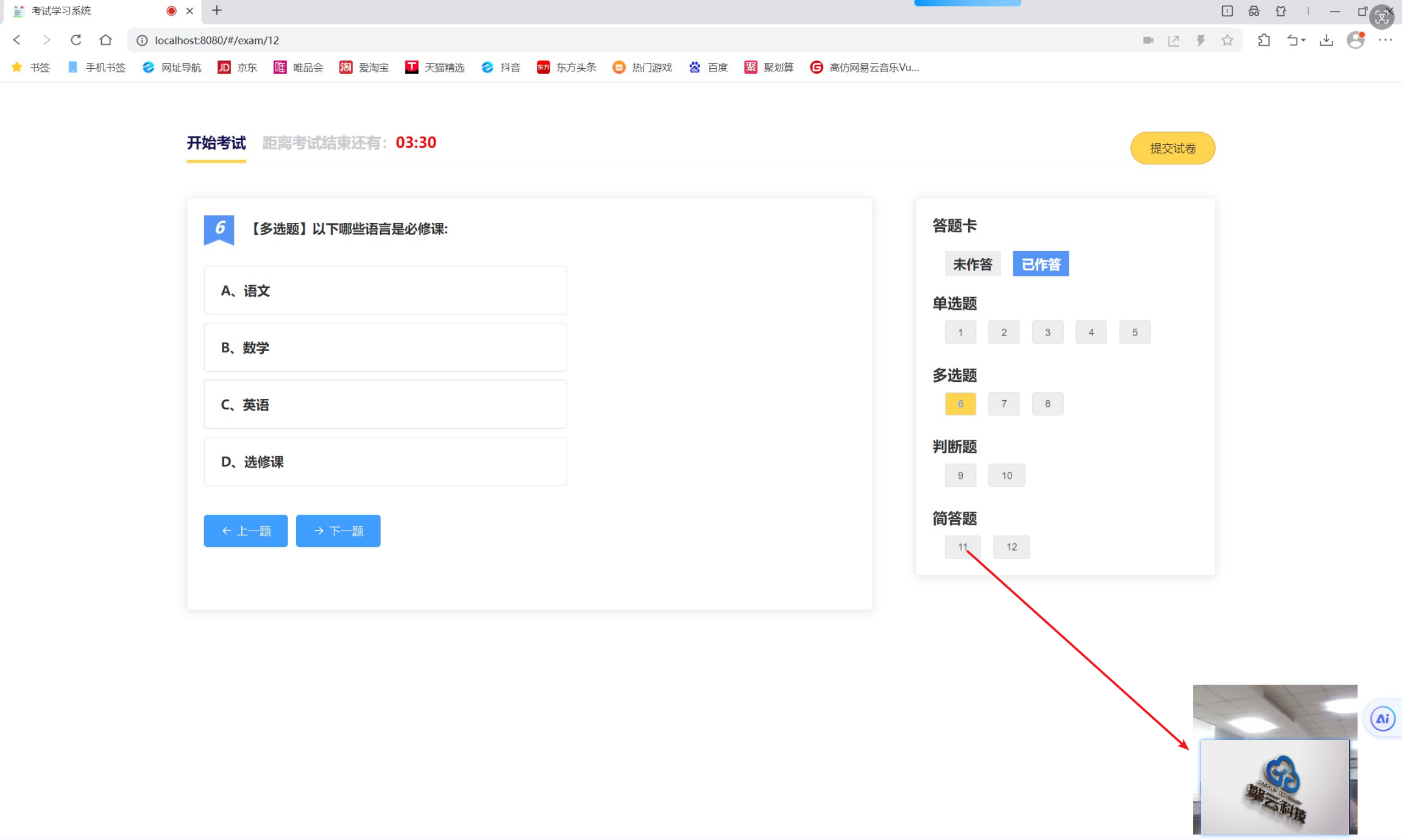1402x840 pixels.
Task: Open the 百度 bookmark
Action: coord(709,68)
